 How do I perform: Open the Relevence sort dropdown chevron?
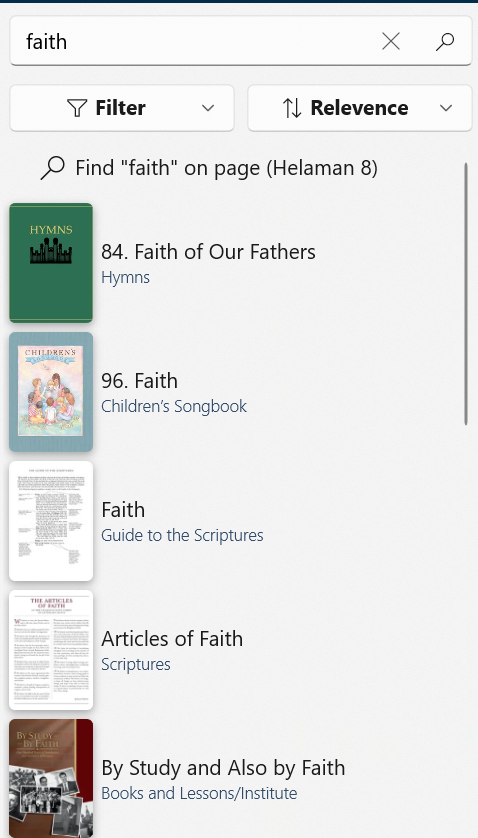pos(446,108)
